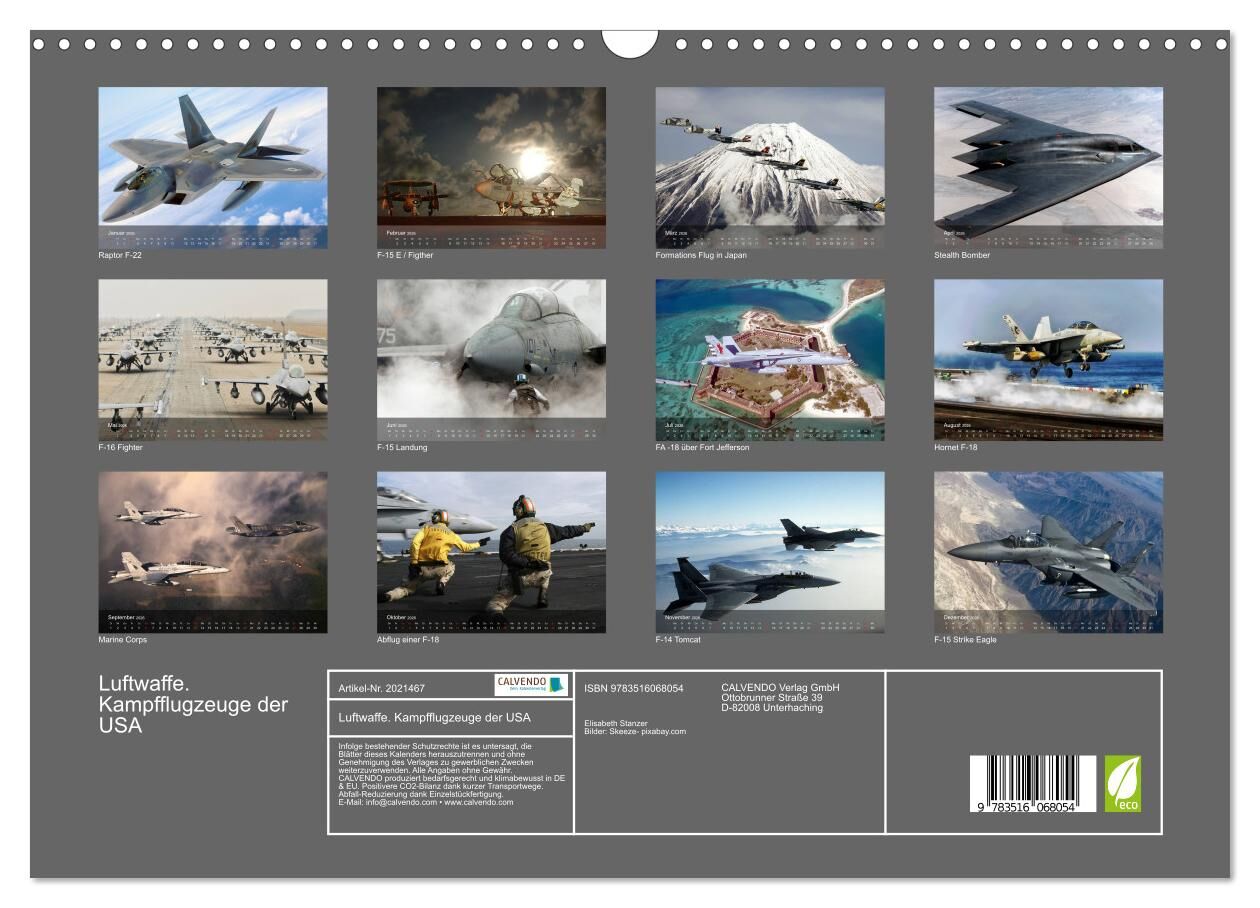This screenshot has width=1260, height=908.
Task: Click the Artikel-Nr. 2021467 field
Action: [x=382, y=688]
